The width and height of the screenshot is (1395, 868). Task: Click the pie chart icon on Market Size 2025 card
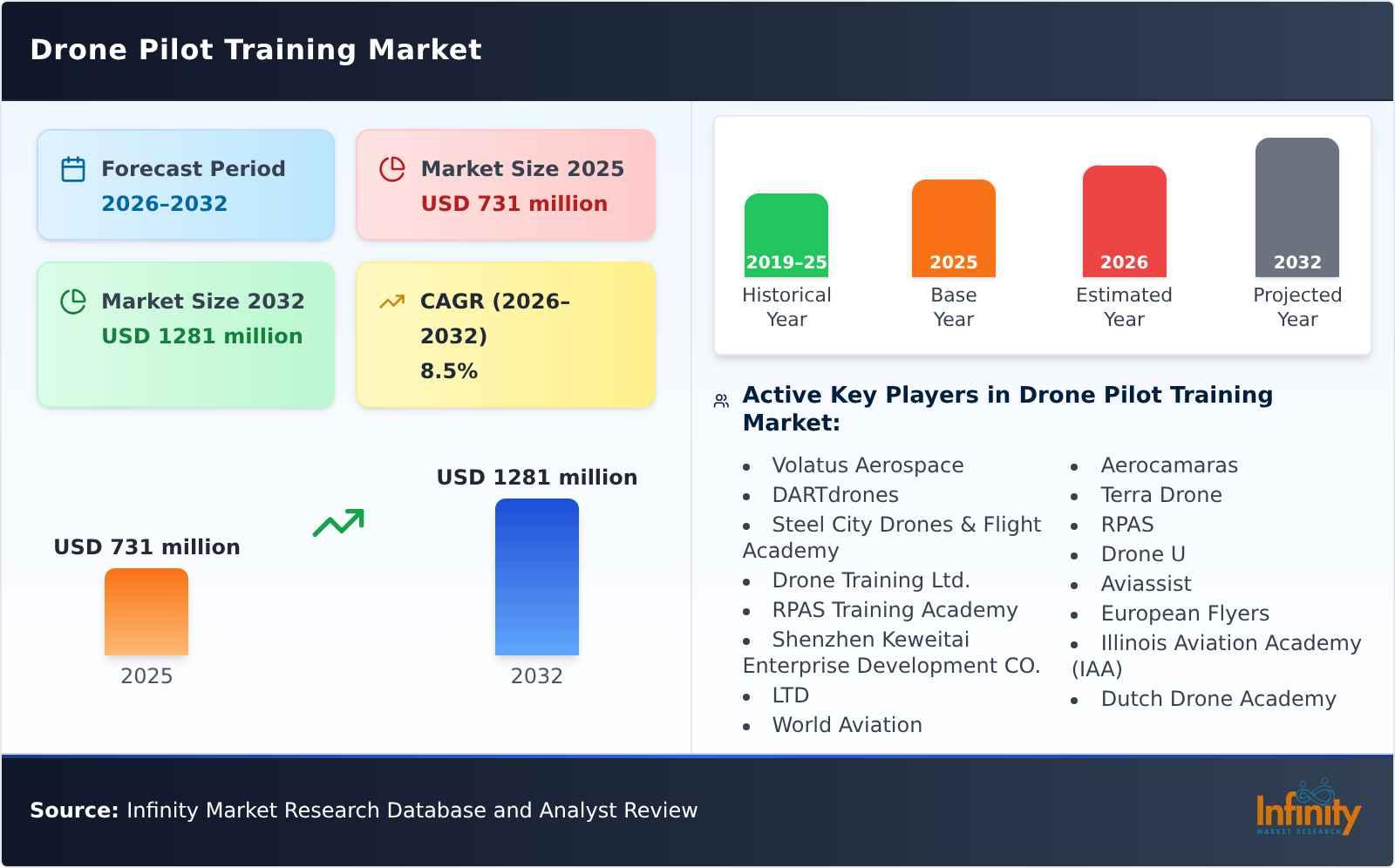tap(392, 168)
